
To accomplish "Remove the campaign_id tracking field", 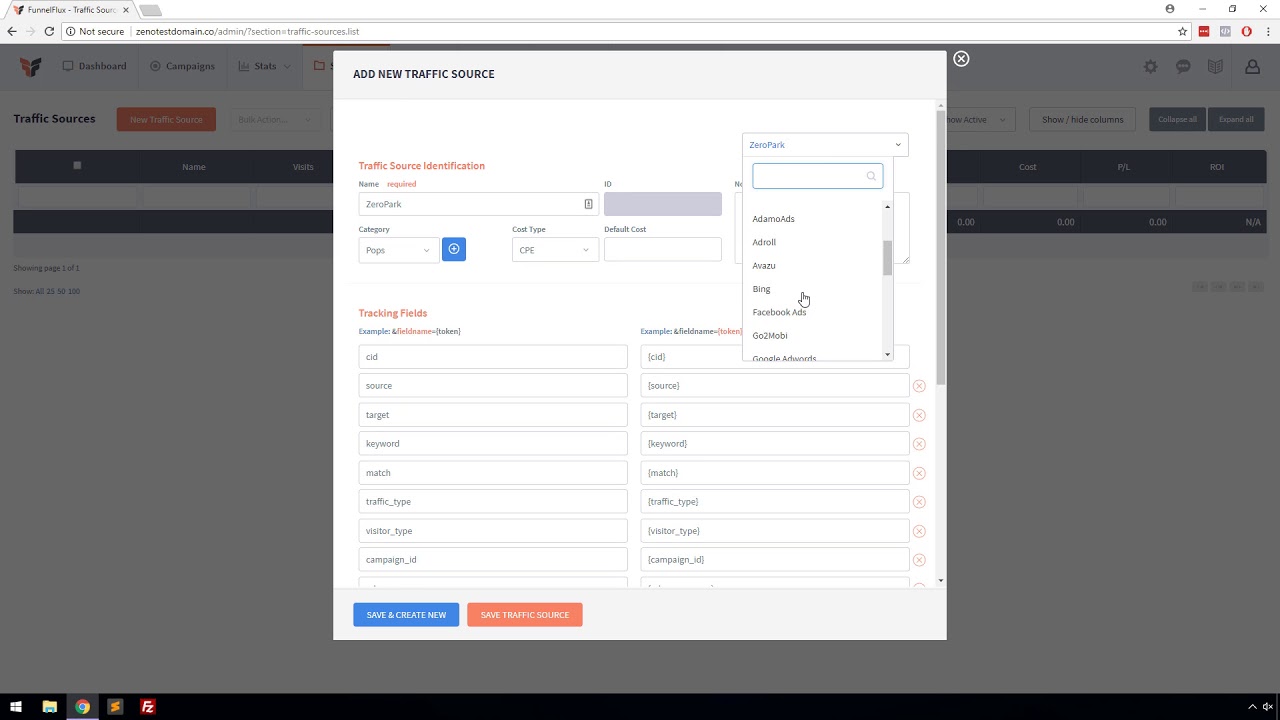I will click(x=919, y=560).
